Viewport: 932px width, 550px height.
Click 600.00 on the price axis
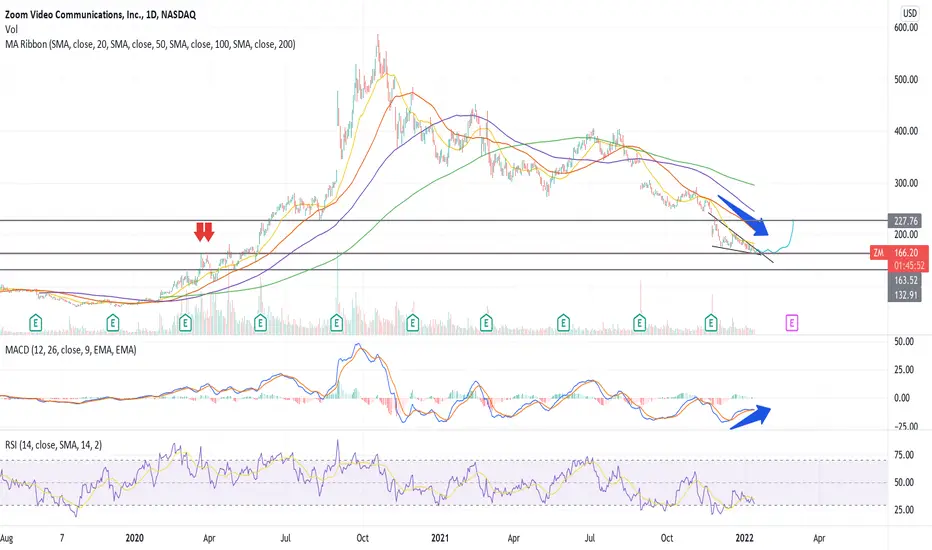pos(906,27)
